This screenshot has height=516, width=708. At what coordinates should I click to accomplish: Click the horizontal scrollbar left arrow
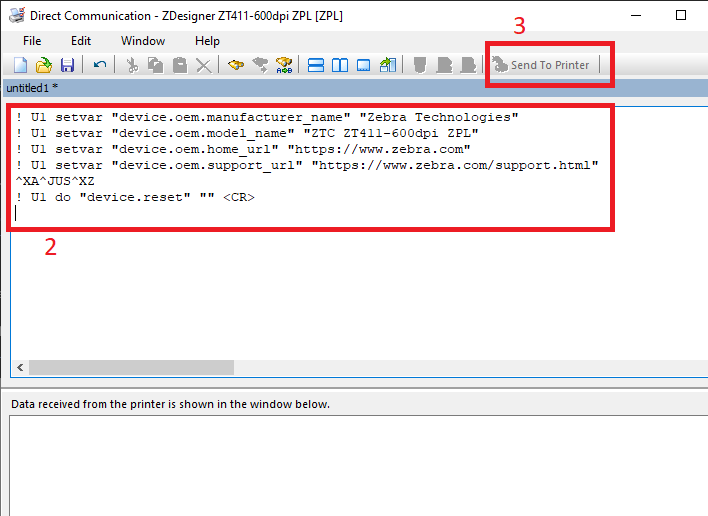pyautogui.click(x=20, y=367)
